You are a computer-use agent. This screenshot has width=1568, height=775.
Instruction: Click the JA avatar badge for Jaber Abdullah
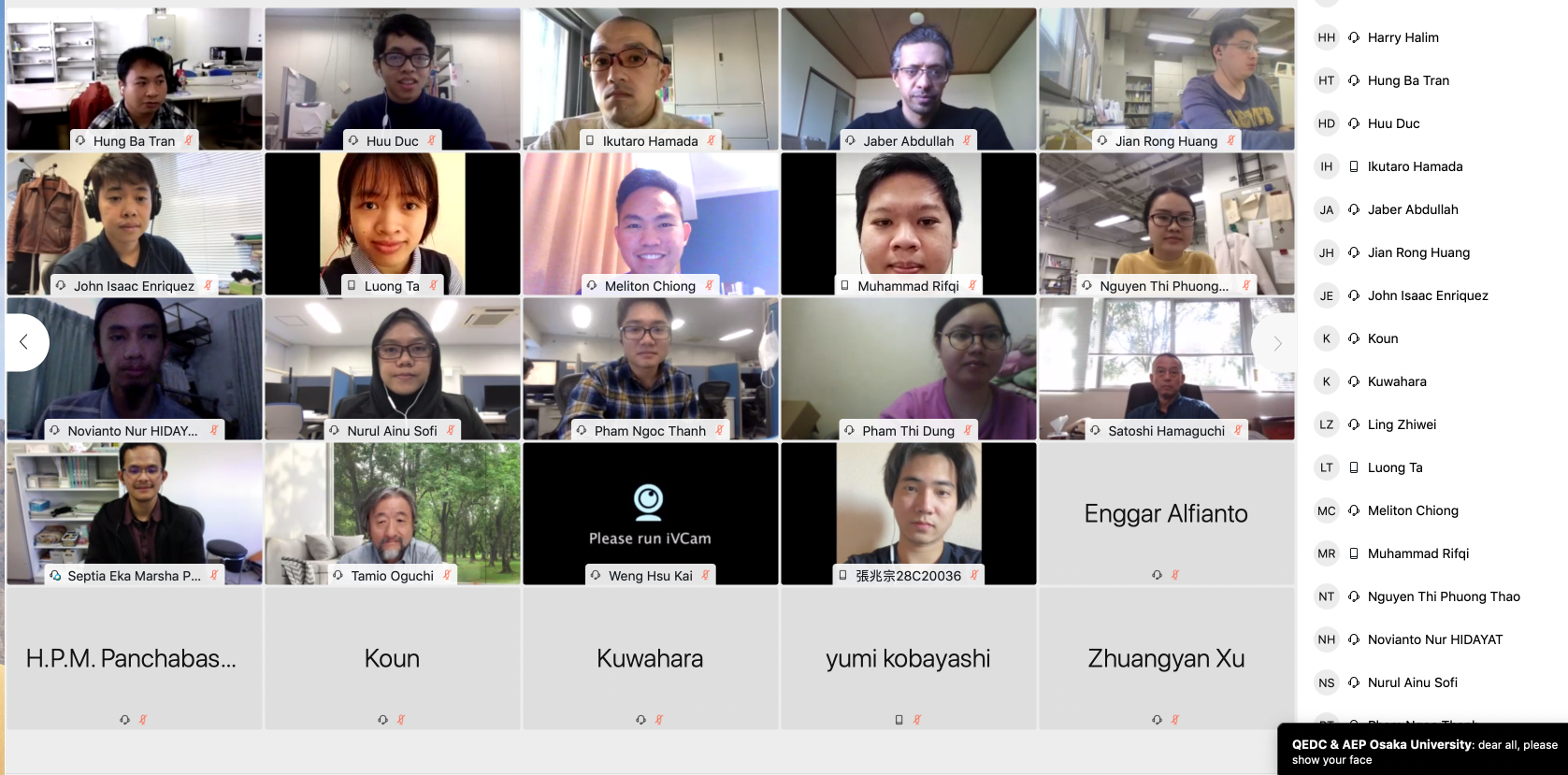pyautogui.click(x=1326, y=209)
